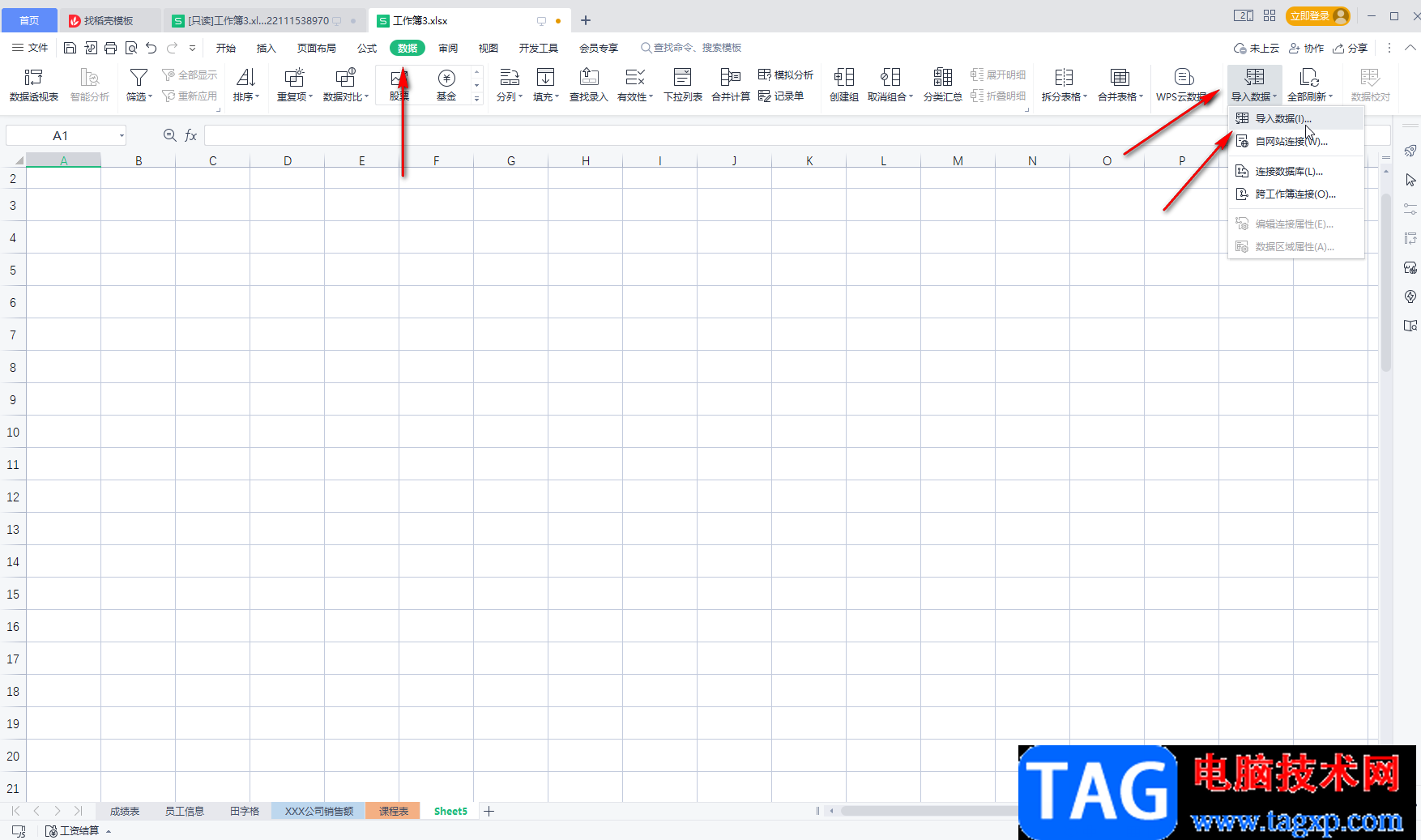Open the quick access toolbar customize arrow

pyautogui.click(x=192, y=48)
